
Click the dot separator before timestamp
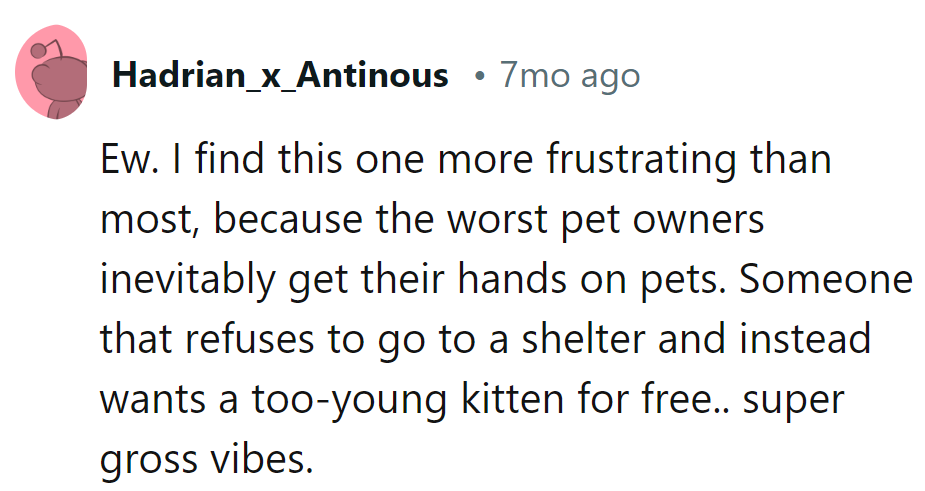481,76
